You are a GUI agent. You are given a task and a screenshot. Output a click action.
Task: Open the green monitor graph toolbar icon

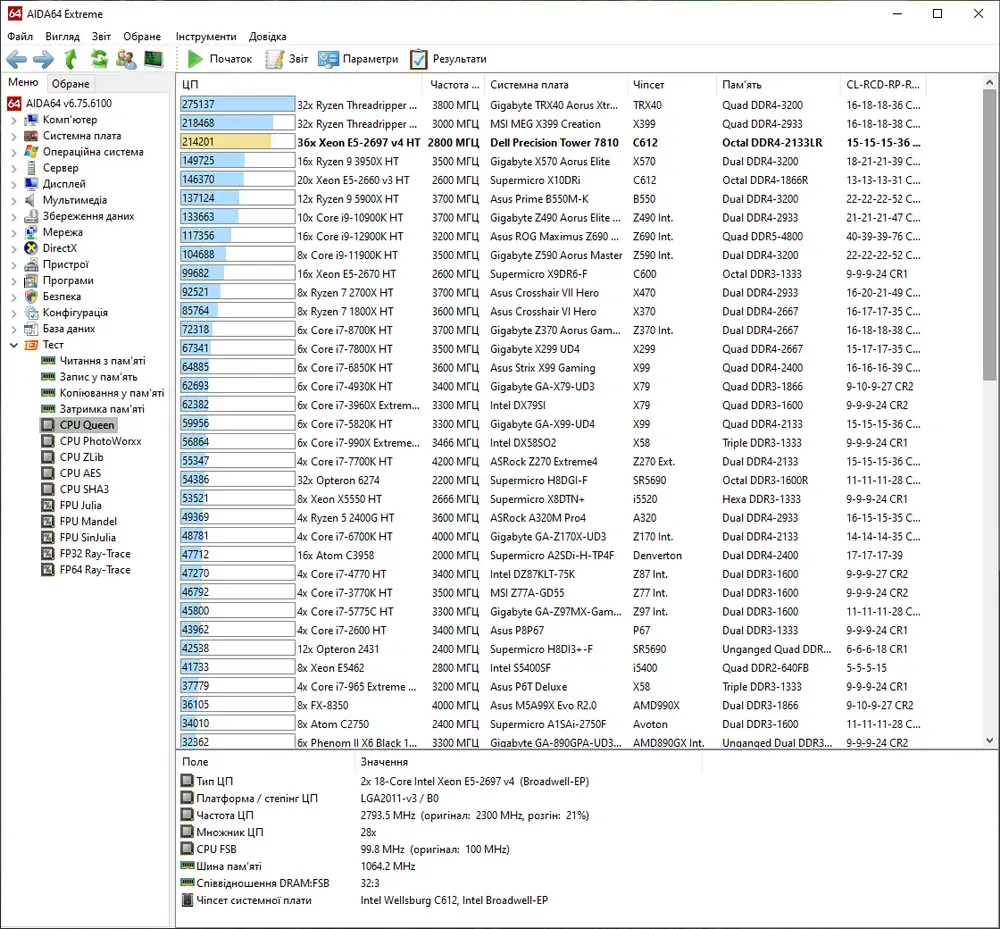pyautogui.click(x=153, y=59)
